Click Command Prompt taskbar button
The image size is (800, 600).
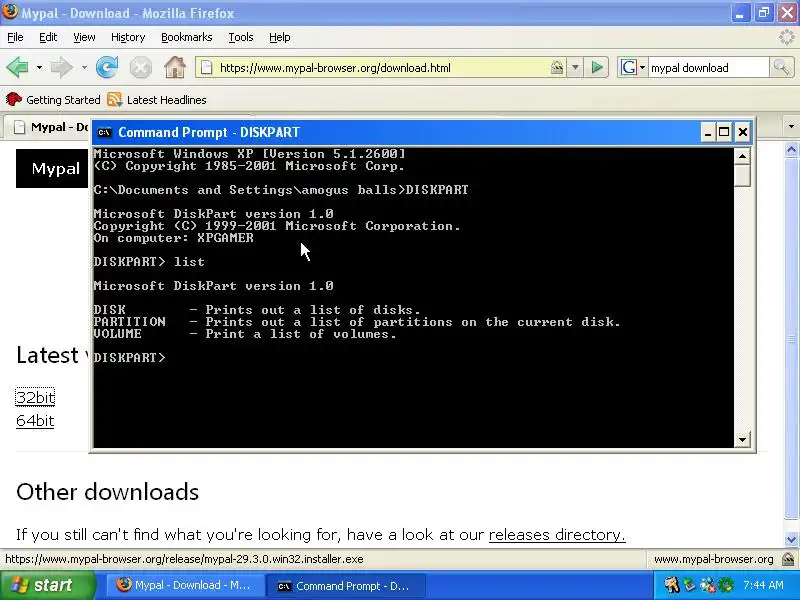click(345, 586)
